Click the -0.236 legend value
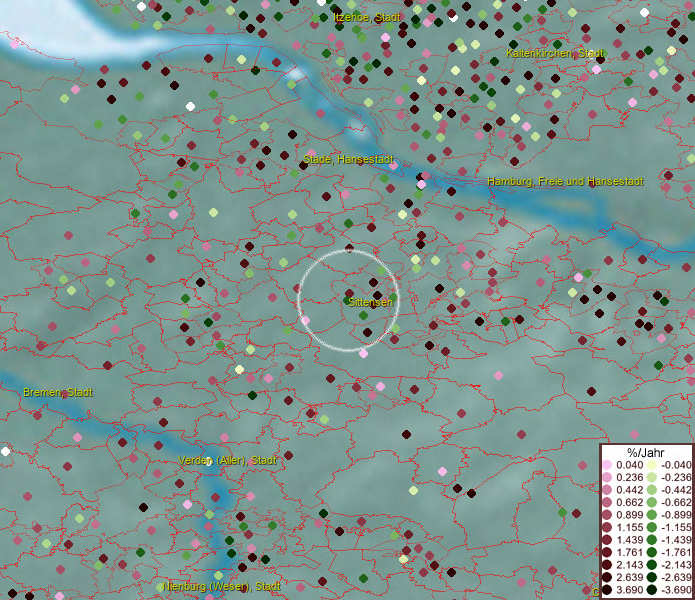695x600 pixels. (676, 477)
